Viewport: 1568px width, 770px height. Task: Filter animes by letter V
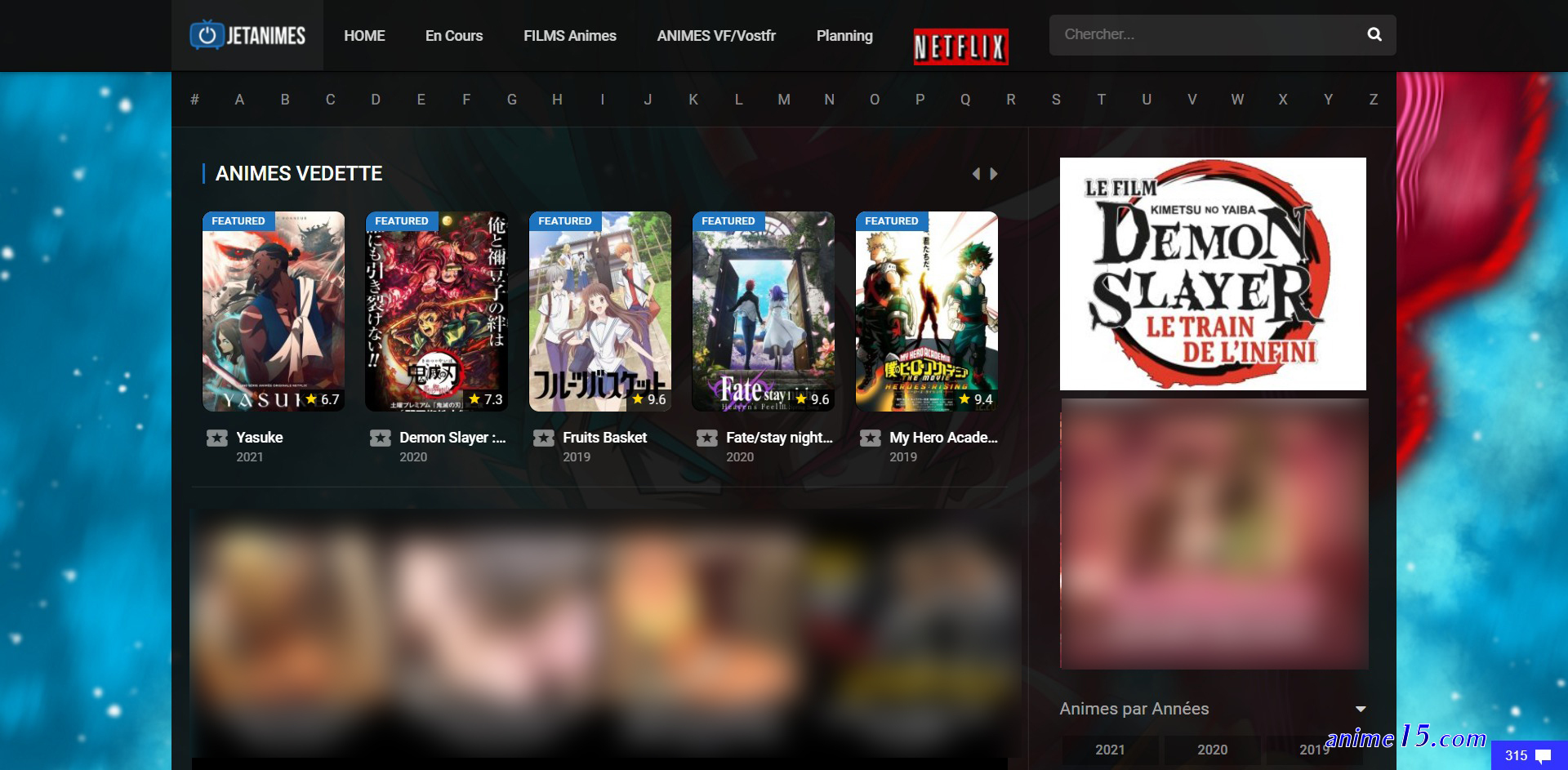pos(1192,100)
